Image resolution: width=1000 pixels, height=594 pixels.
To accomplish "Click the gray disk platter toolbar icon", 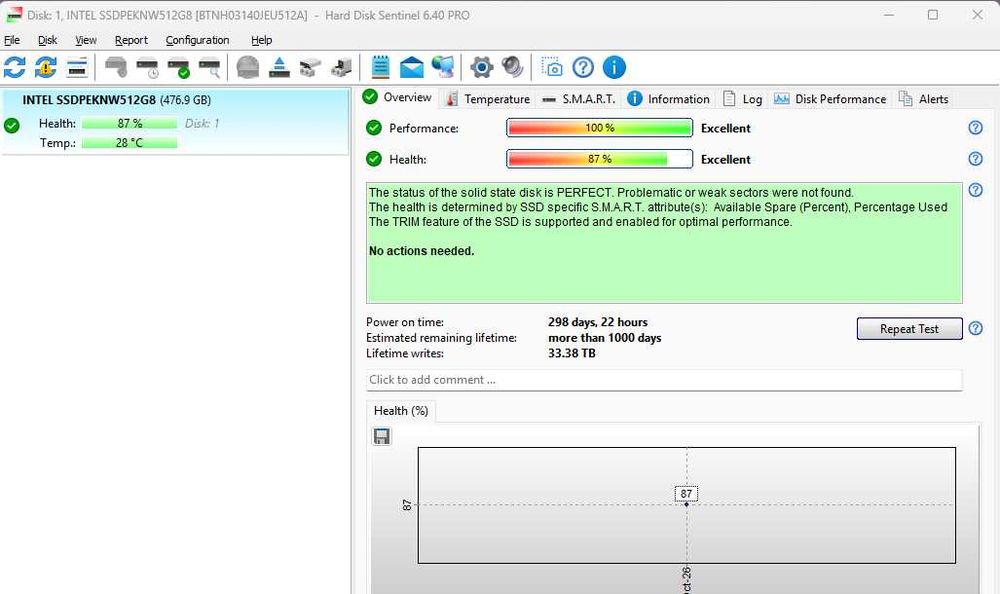I will pyautogui.click(x=247, y=67).
